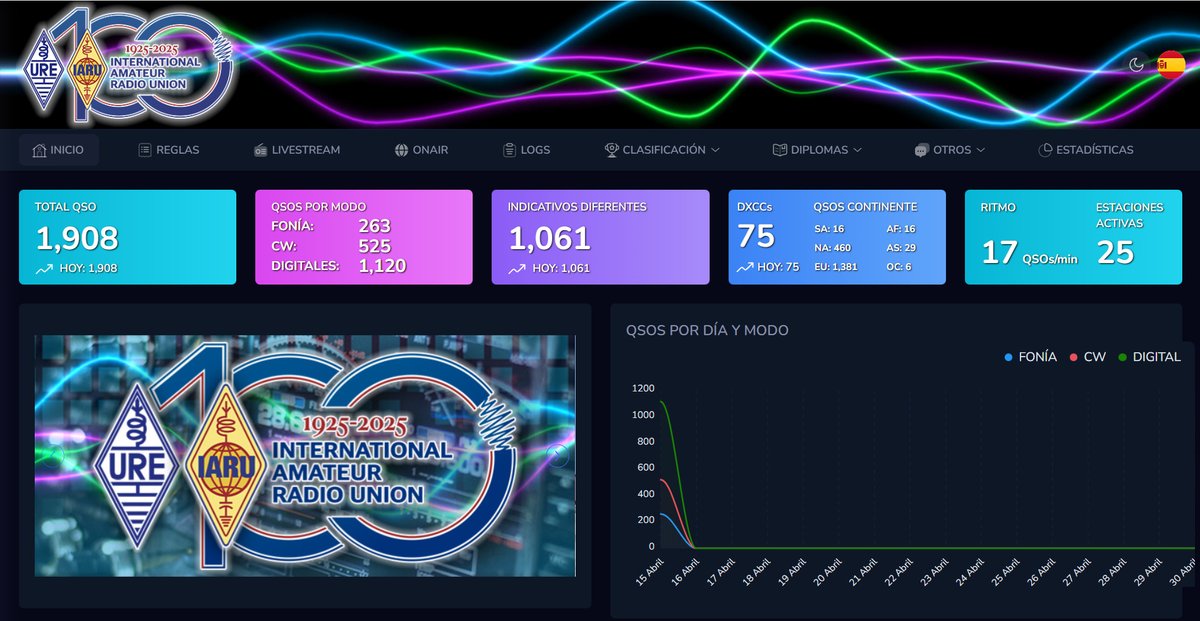This screenshot has height=621, width=1200.
Task: Click the pie chart icon beside ESTADÍSTICAS
Action: [1045, 150]
